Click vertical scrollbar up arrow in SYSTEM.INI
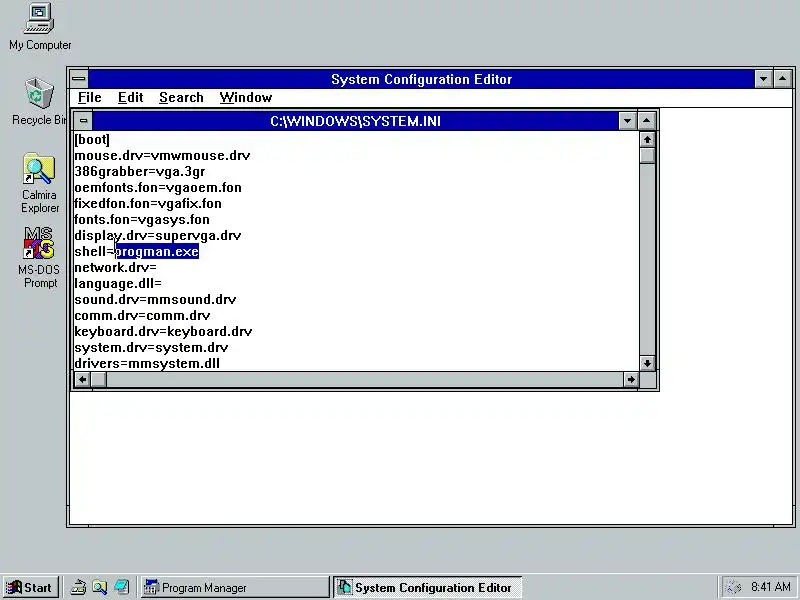 [x=647, y=139]
